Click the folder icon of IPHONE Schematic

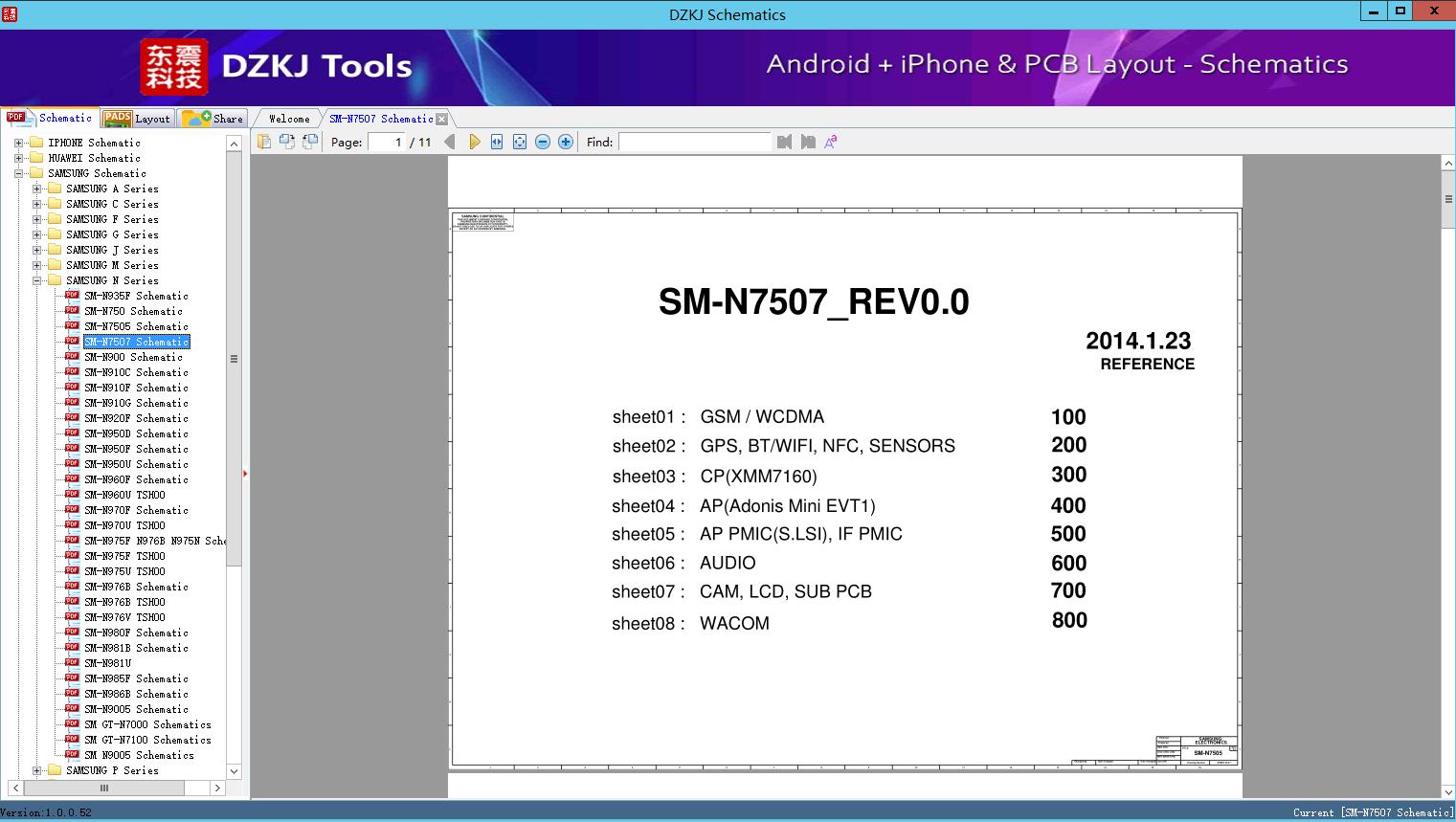tap(36, 142)
